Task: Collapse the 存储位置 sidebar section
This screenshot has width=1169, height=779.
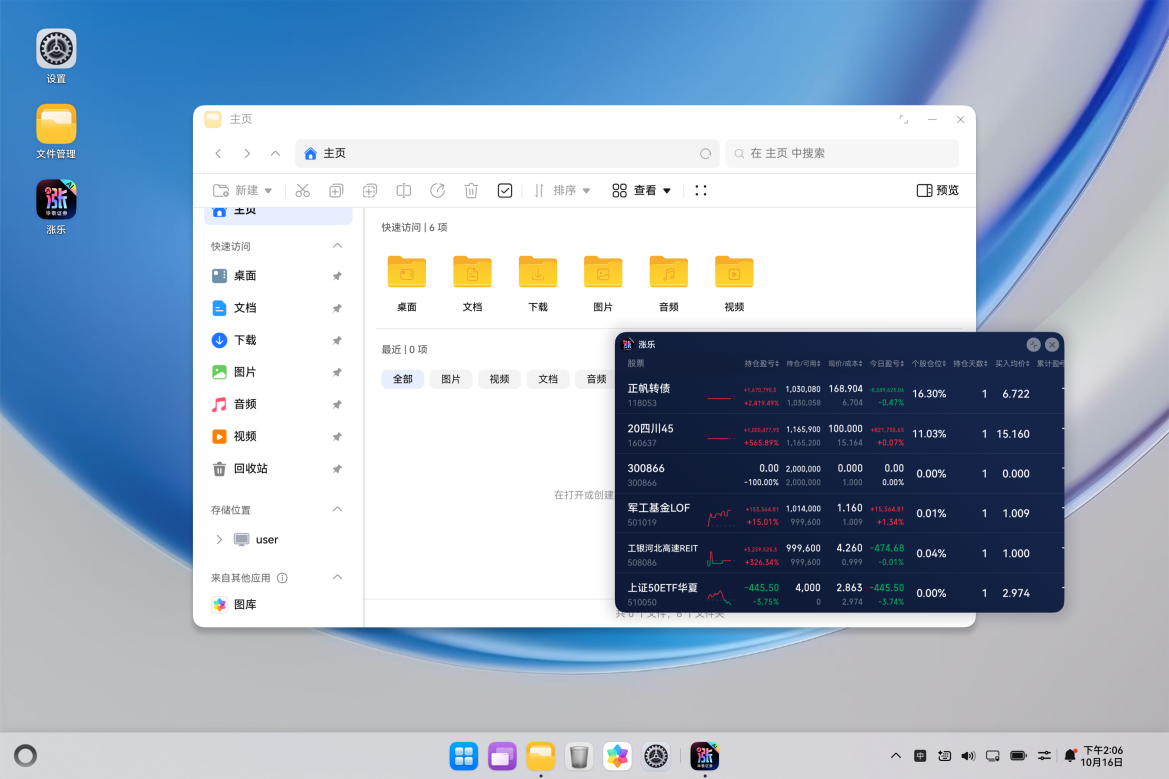Action: tap(338, 510)
